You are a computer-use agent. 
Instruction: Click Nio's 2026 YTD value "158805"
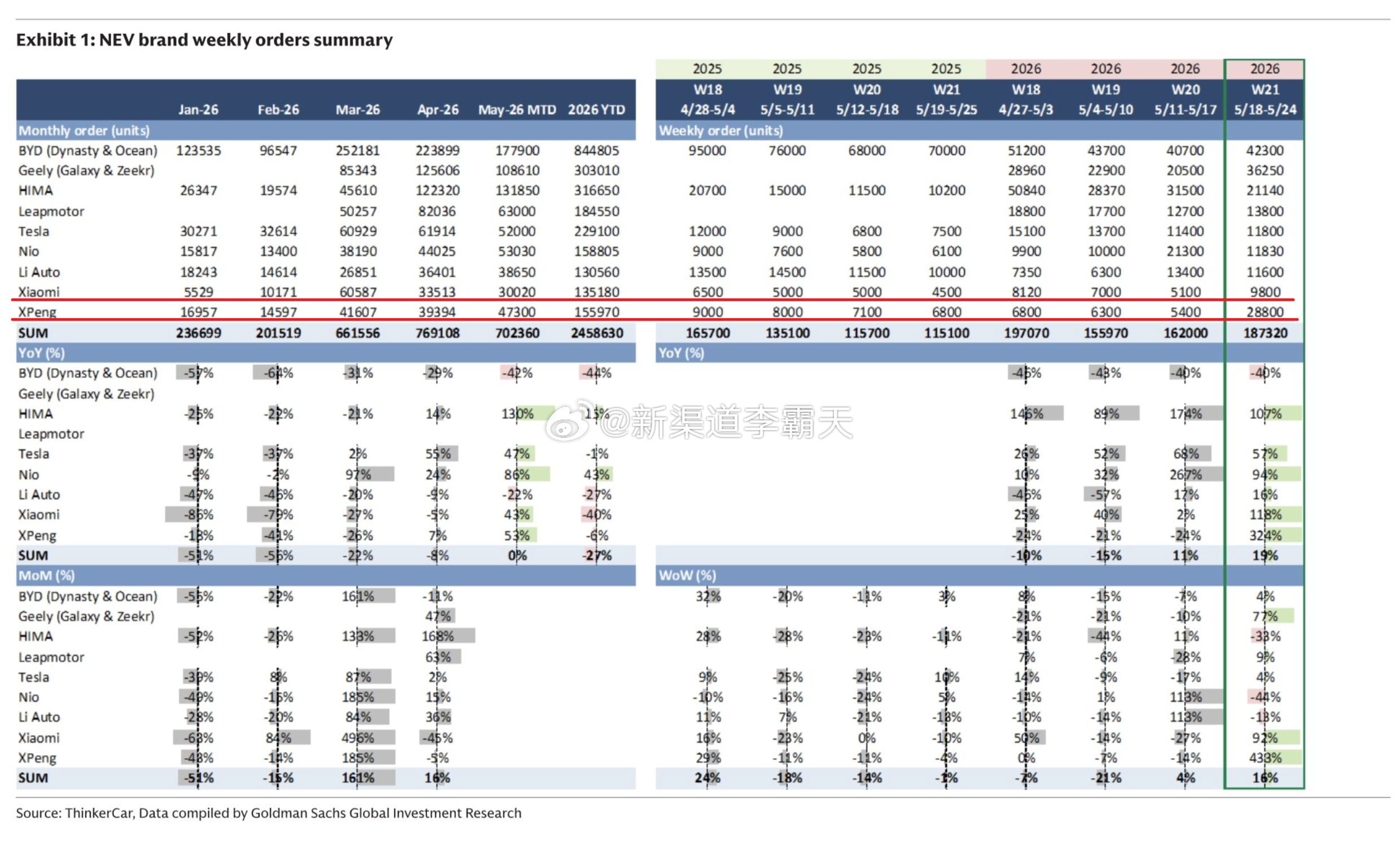tap(596, 251)
